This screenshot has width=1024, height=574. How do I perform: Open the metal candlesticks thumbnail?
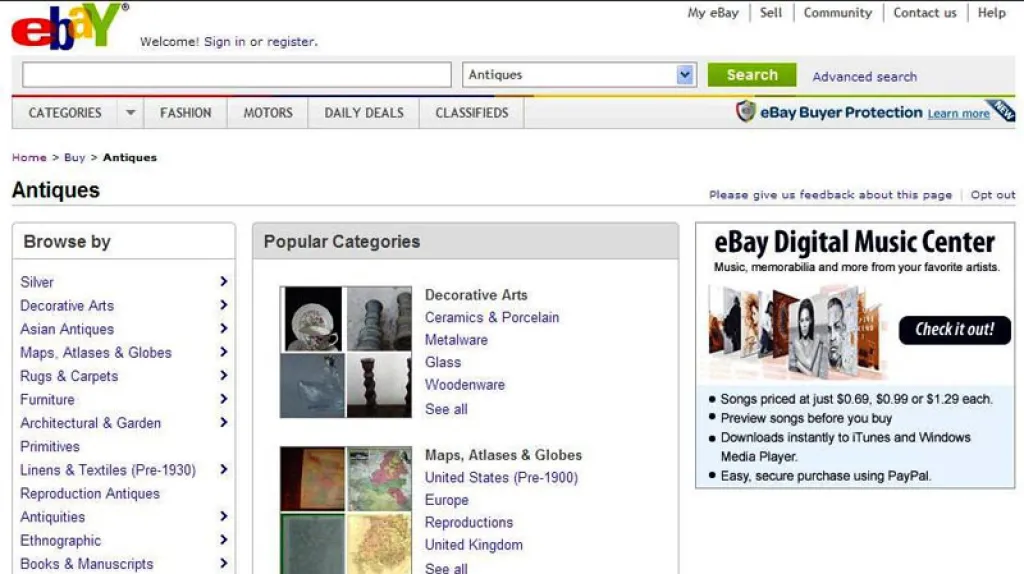[x=379, y=319]
